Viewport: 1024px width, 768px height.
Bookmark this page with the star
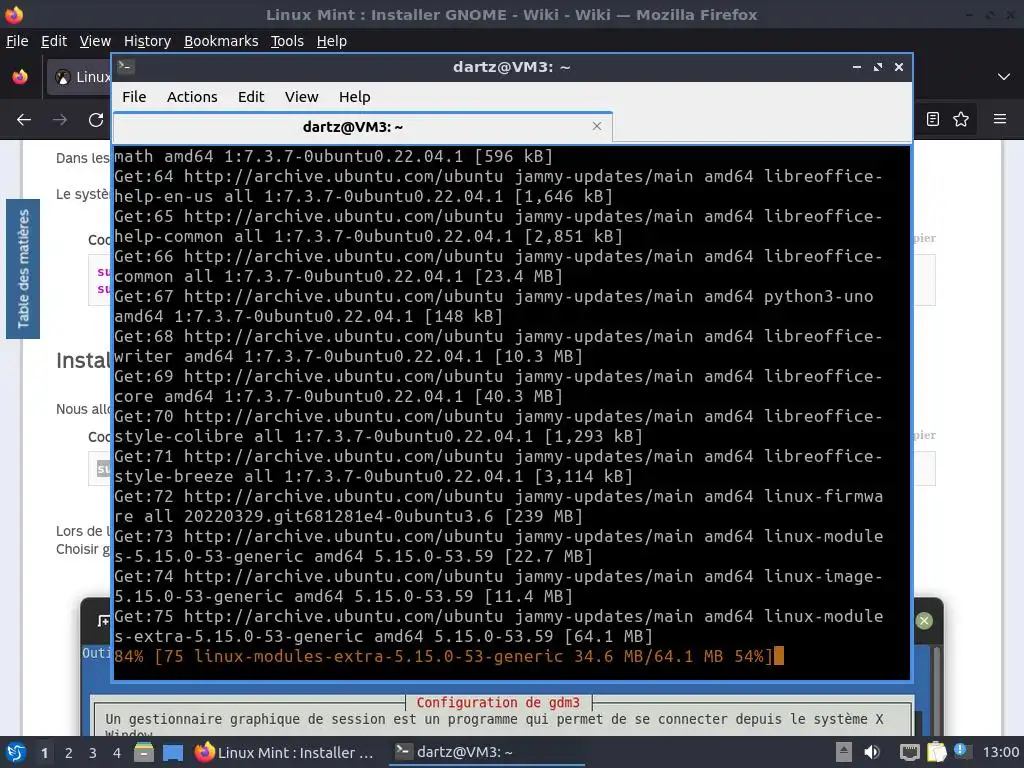tap(961, 119)
